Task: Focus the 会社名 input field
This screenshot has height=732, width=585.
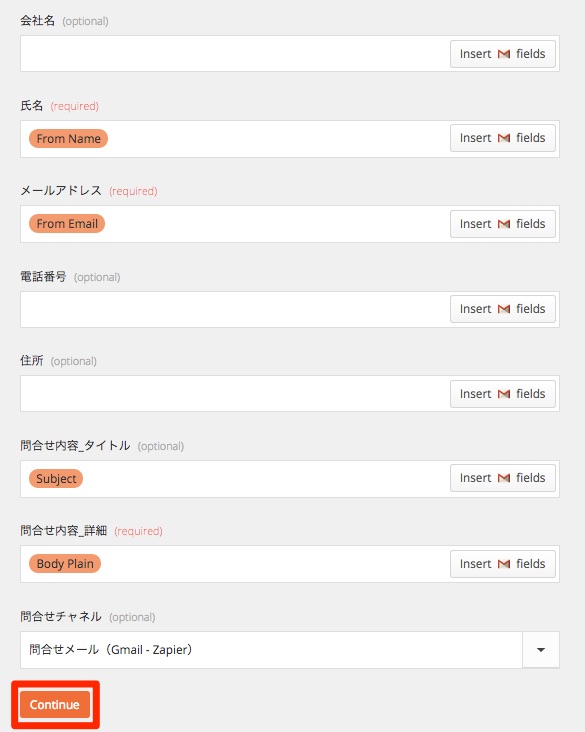Action: point(235,54)
